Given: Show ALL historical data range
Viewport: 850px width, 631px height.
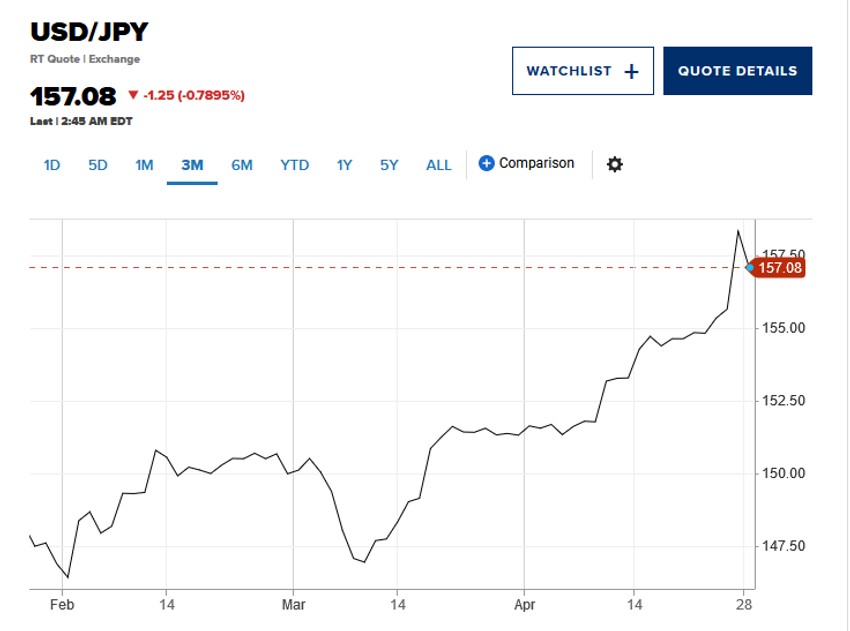Looking at the screenshot, I should 439,165.
